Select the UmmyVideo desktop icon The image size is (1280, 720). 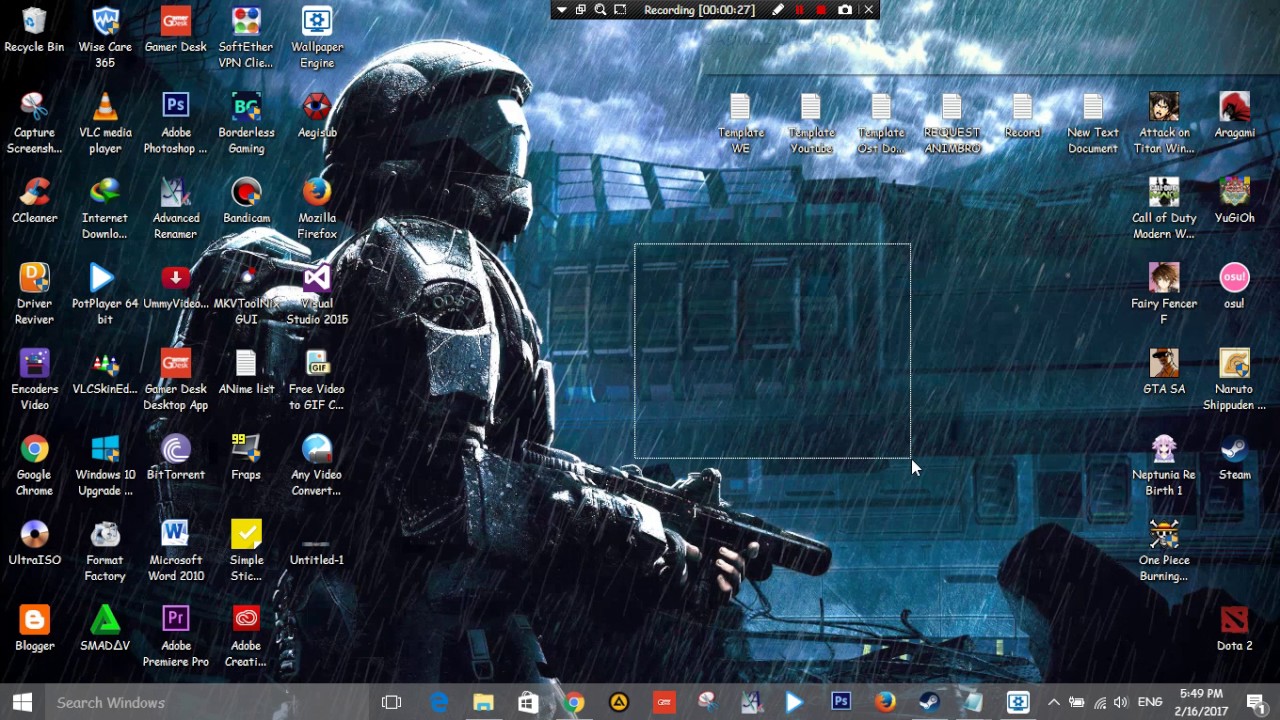176,286
